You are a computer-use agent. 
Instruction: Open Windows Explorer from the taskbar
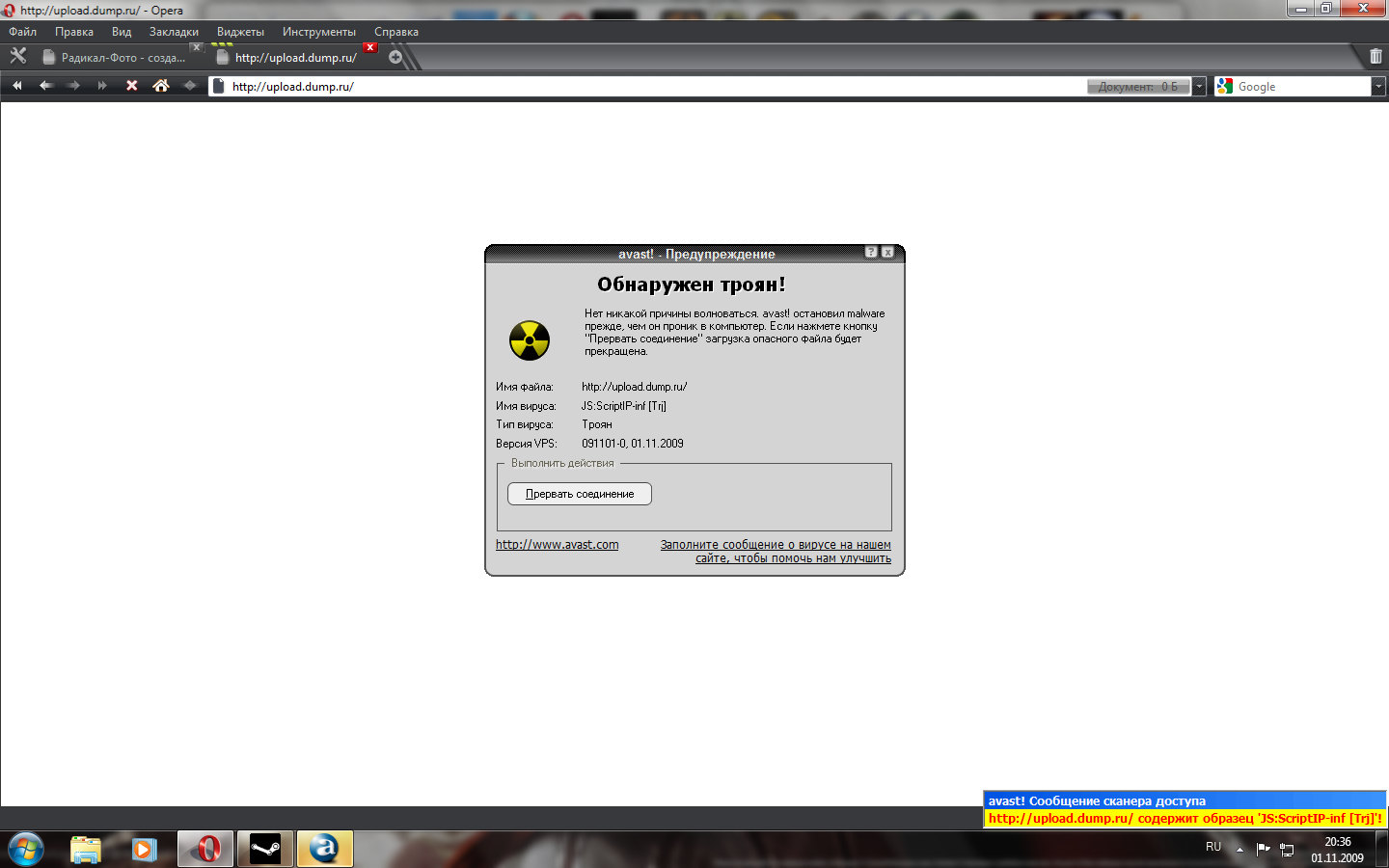click(x=86, y=850)
